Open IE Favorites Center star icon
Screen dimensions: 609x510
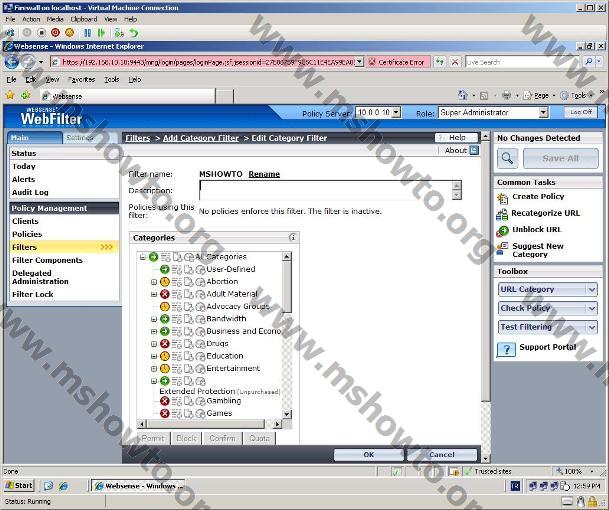pyautogui.click(x=10, y=95)
